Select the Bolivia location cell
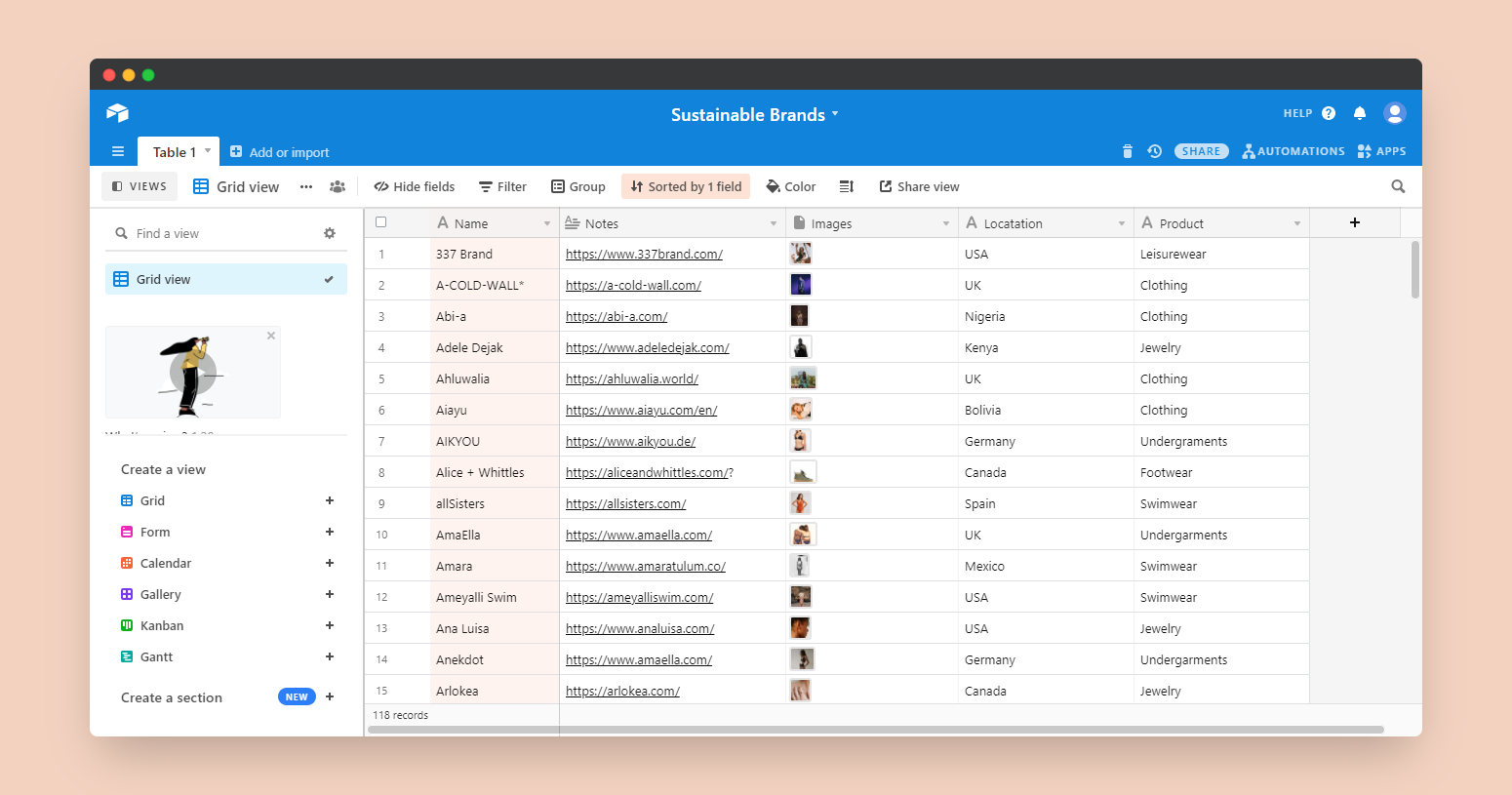This screenshot has width=1512, height=795. pyautogui.click(x=1046, y=410)
